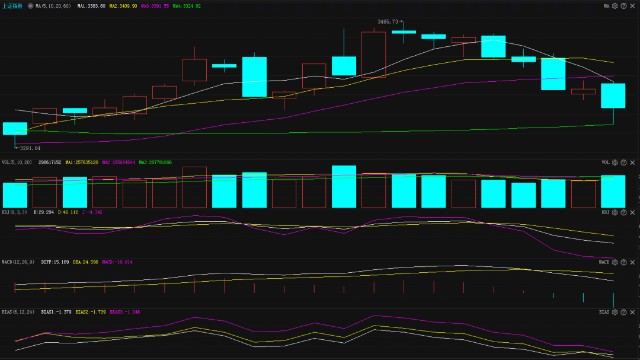Open help icon for main MA chart
The width and height of the screenshot is (640, 360).
624,6
